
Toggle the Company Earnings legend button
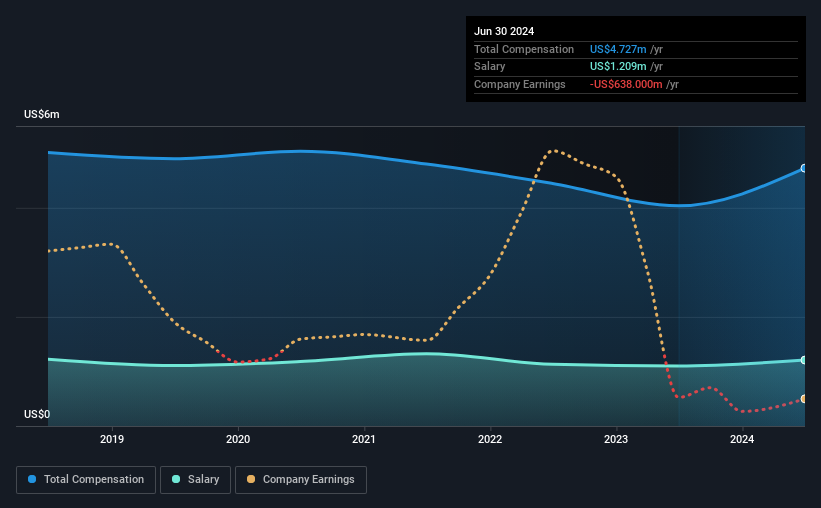pyautogui.click(x=301, y=480)
